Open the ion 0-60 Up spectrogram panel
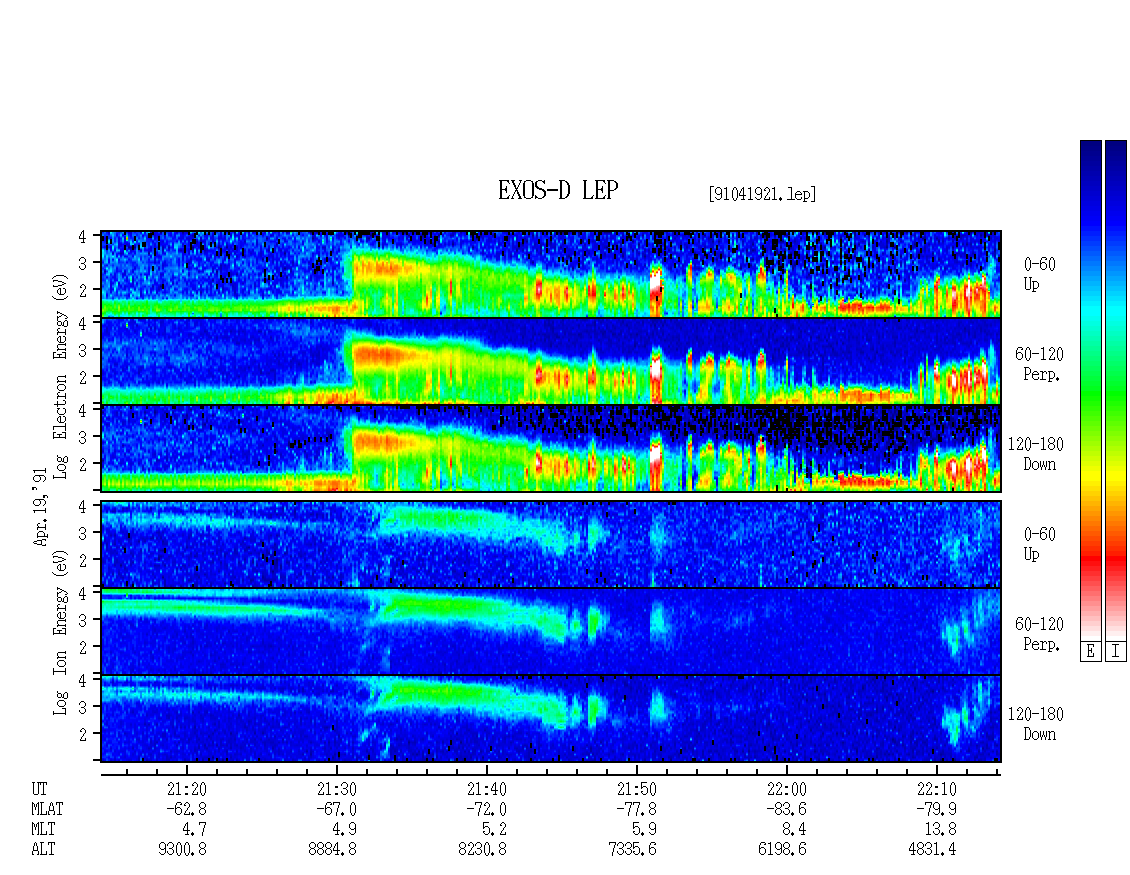 click(551, 544)
